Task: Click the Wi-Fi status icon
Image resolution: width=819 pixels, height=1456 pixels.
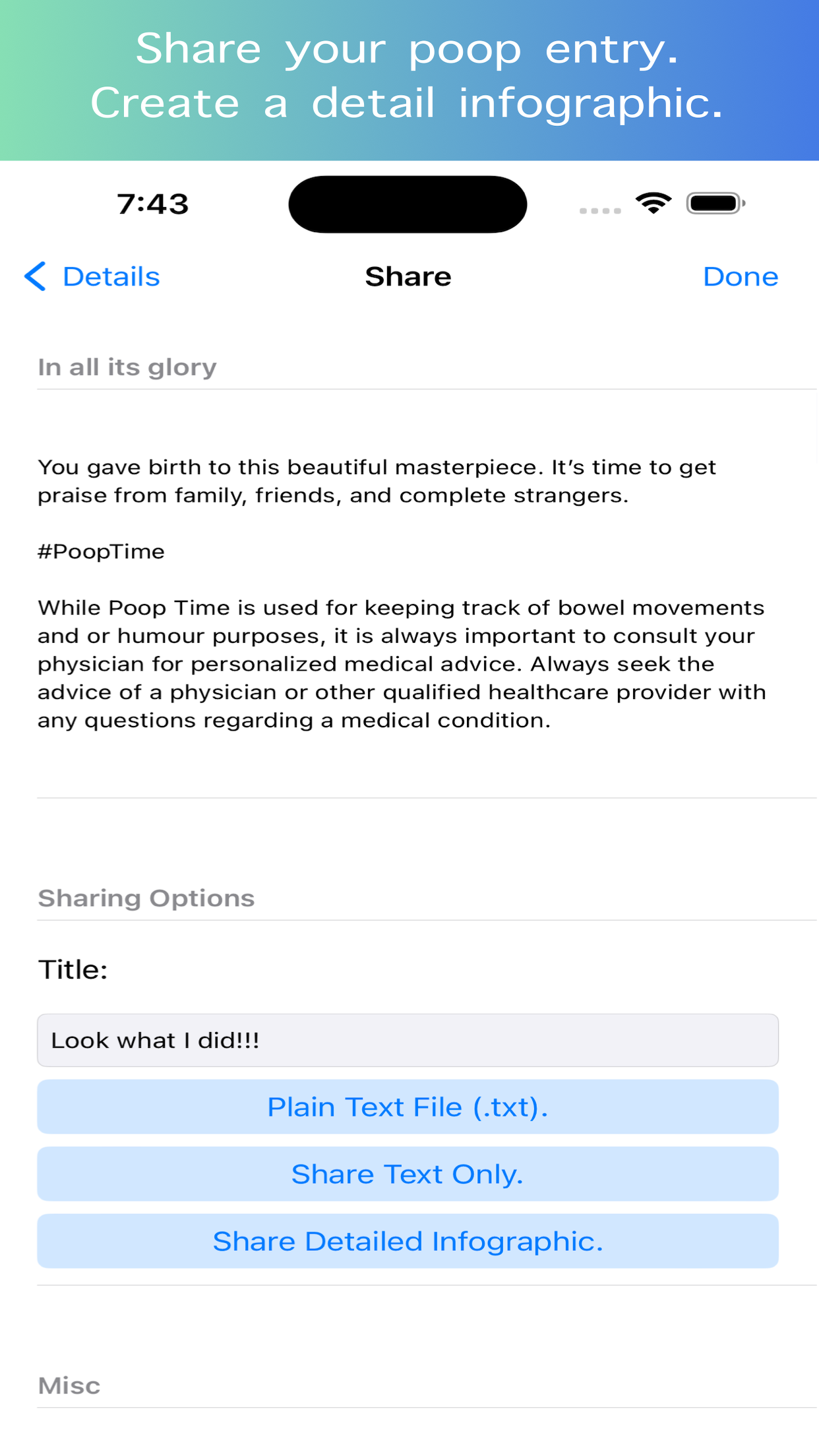Action: [x=653, y=203]
